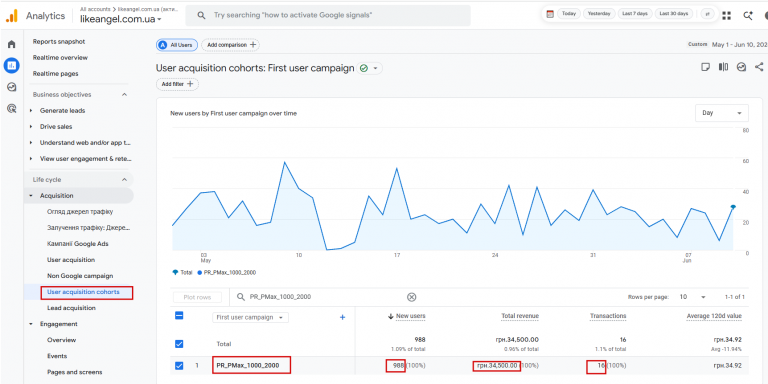This screenshot has width=768, height=384.
Task: Click the Add filter button
Action: click(177, 84)
